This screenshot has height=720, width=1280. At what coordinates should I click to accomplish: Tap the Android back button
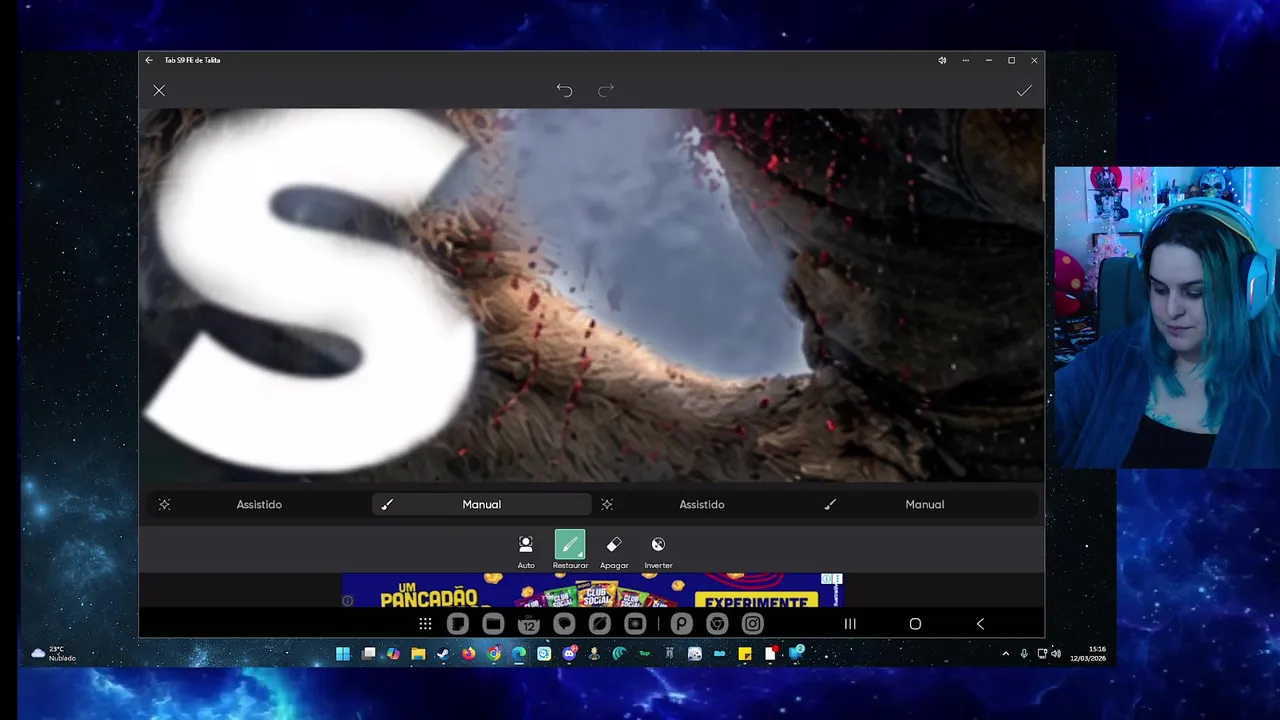(x=980, y=624)
